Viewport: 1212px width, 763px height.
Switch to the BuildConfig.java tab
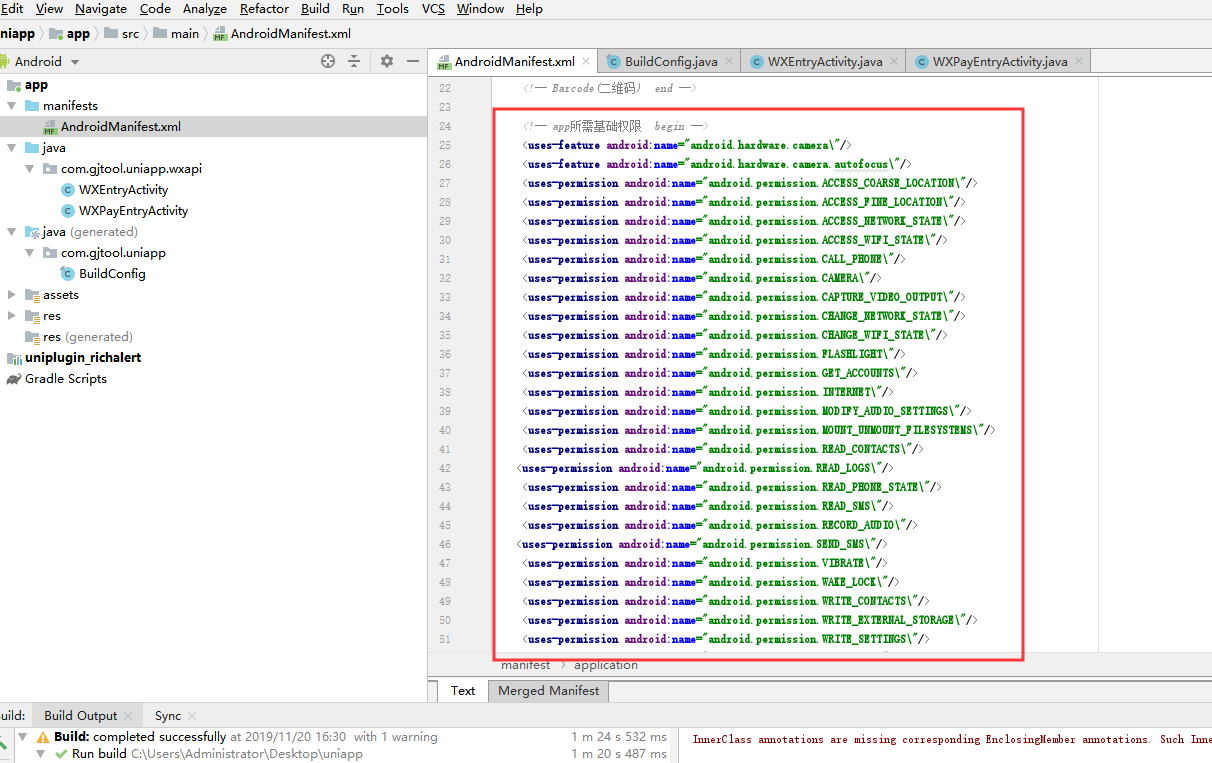tap(670, 61)
